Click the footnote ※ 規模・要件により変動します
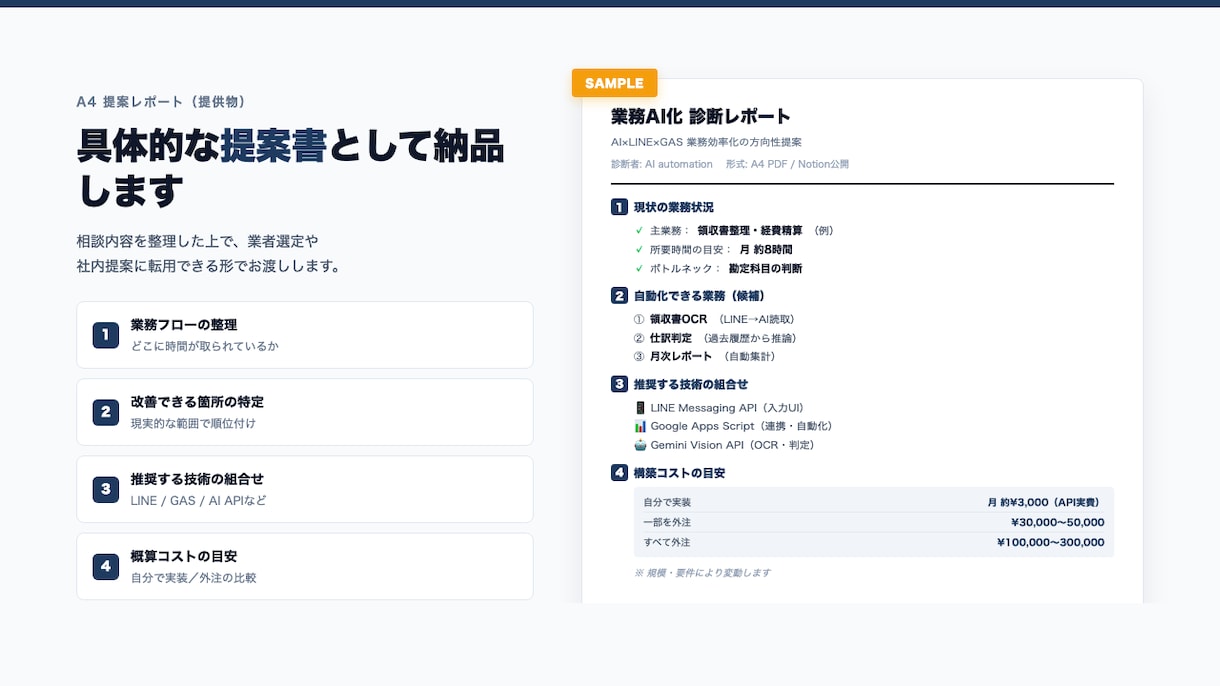Screen dimensions: 1220x686 pyautogui.click(x=702, y=573)
